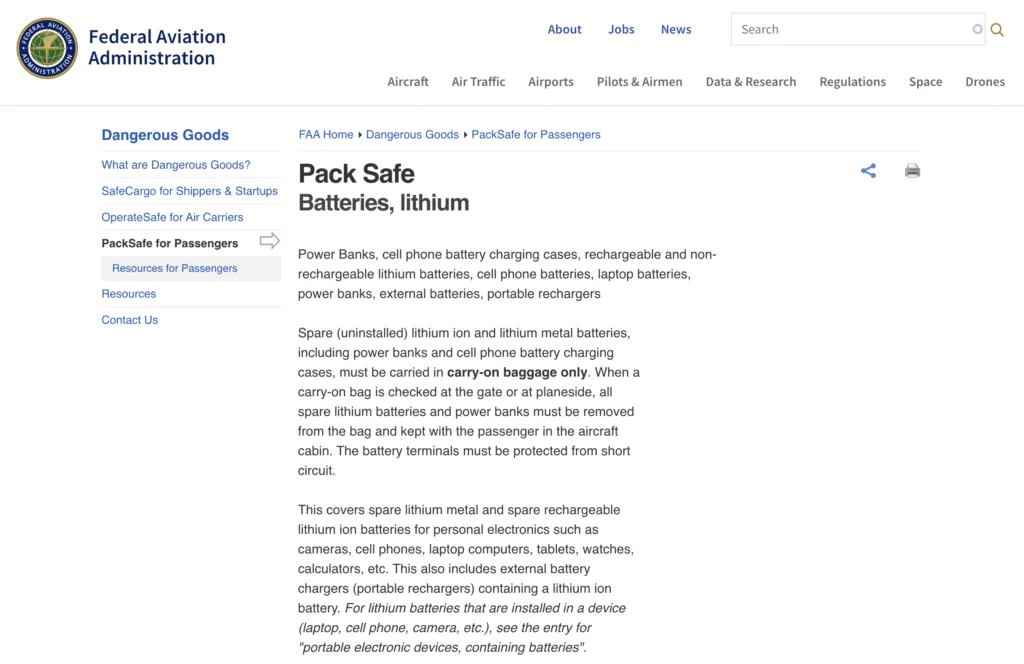Screen dimensions: 1024x664
Task: Visit the Jobs page
Action: (621, 29)
